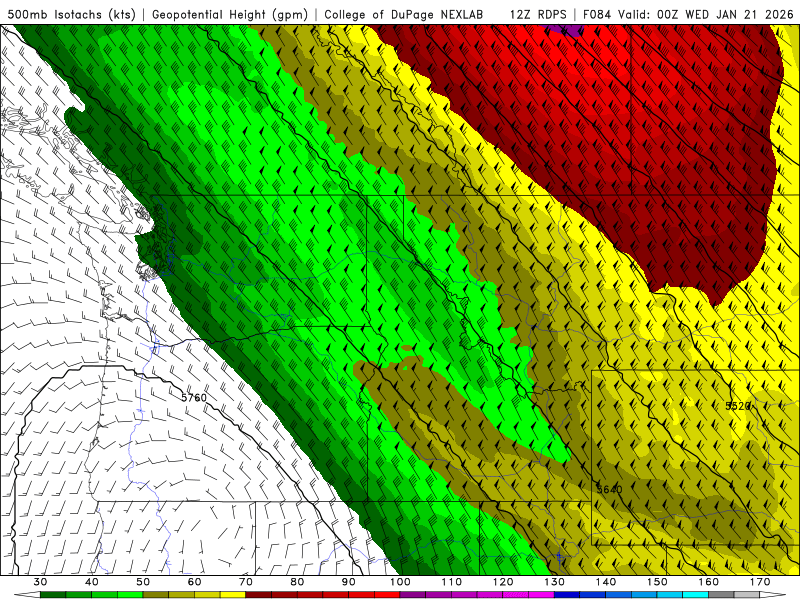
Task: Click the 50 knot legend label
Action: [143, 582]
